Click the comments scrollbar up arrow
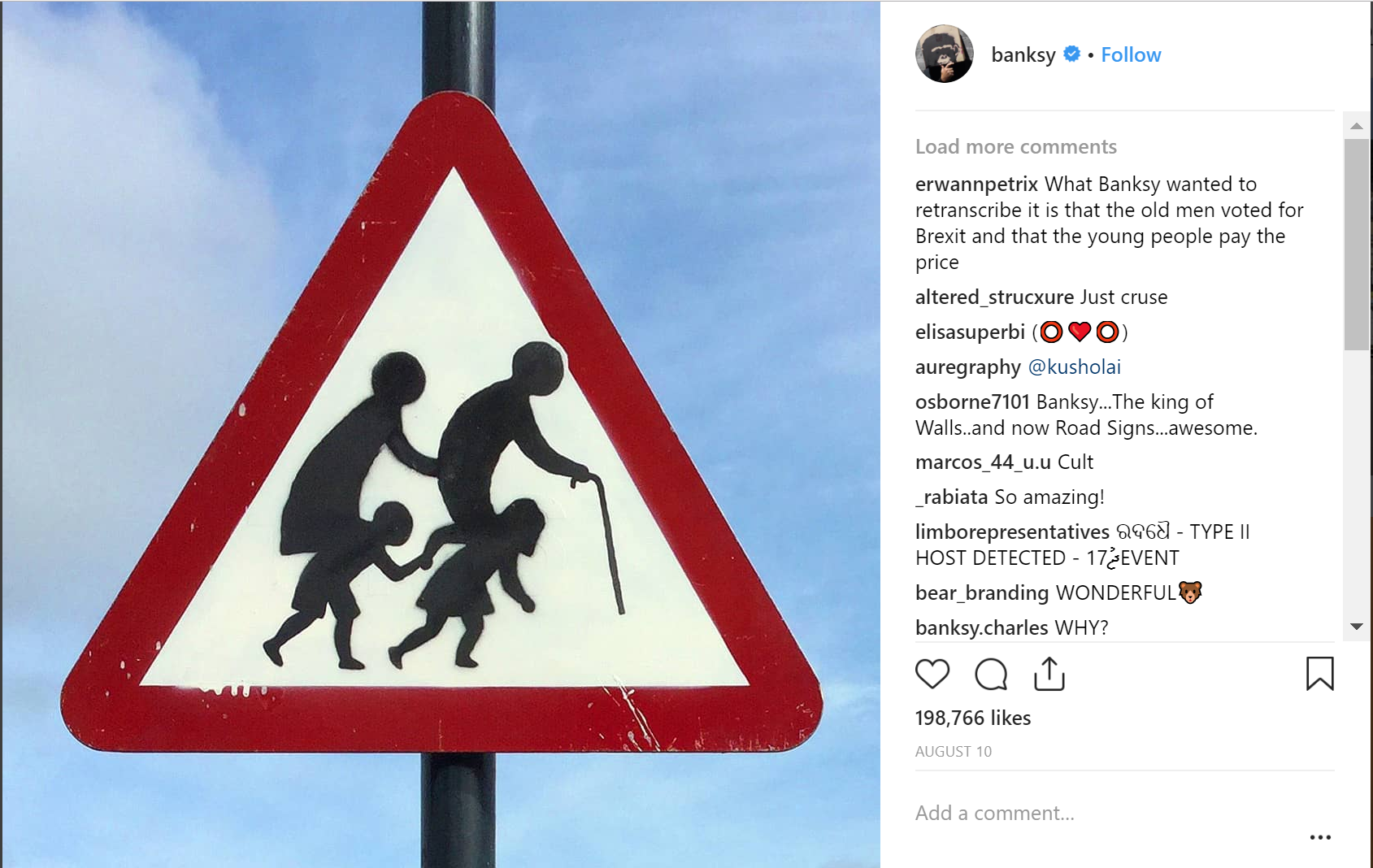This screenshot has height=868, width=1373. [x=1356, y=125]
